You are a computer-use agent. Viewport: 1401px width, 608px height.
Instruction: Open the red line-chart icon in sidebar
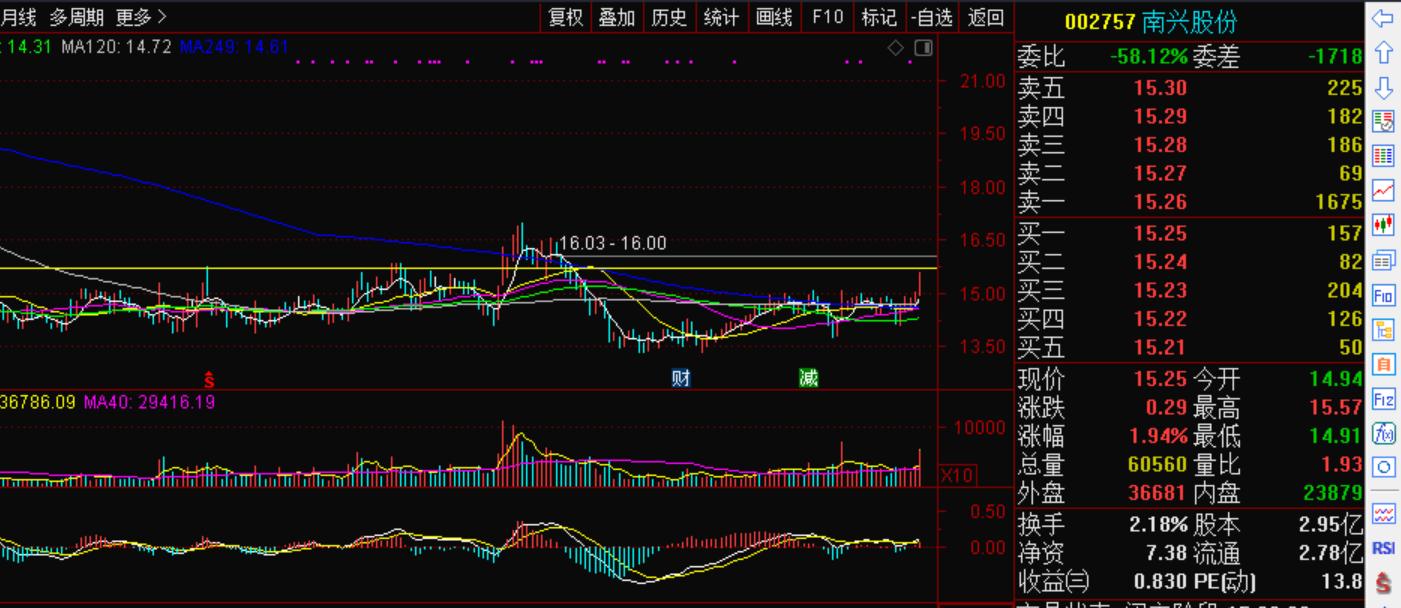[1384, 190]
